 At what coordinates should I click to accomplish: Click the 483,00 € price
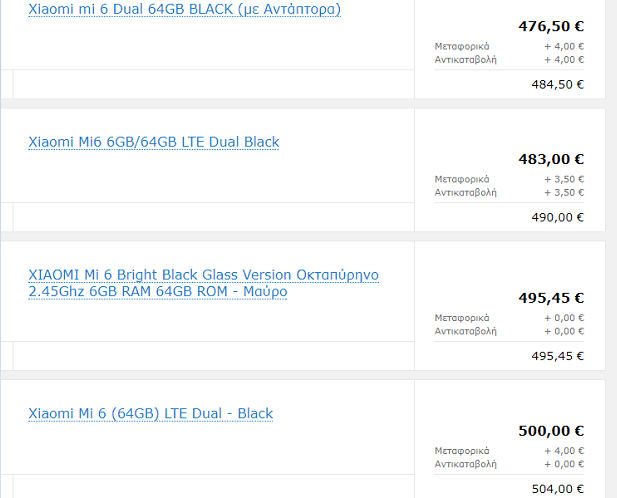tap(551, 159)
